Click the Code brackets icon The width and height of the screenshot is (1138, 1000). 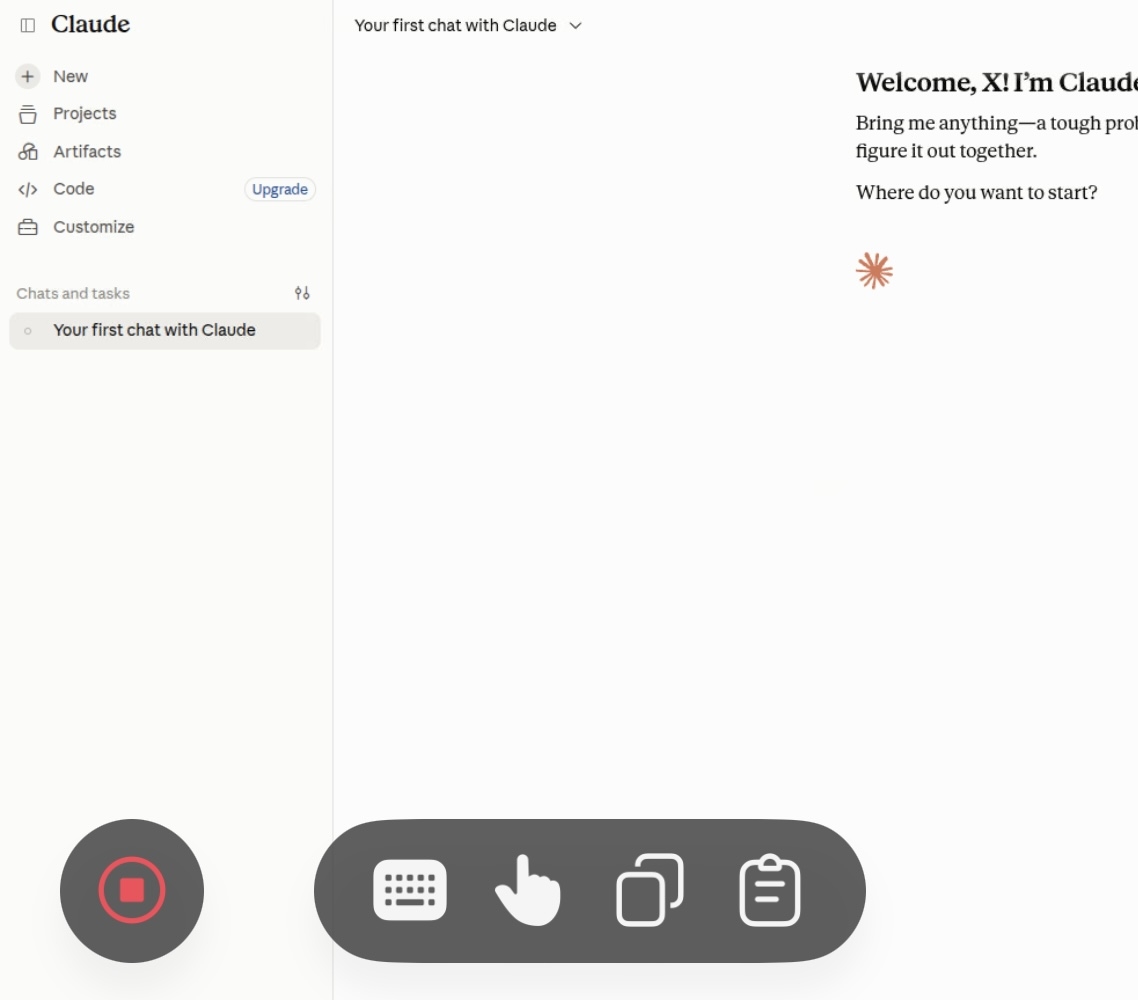tap(28, 189)
